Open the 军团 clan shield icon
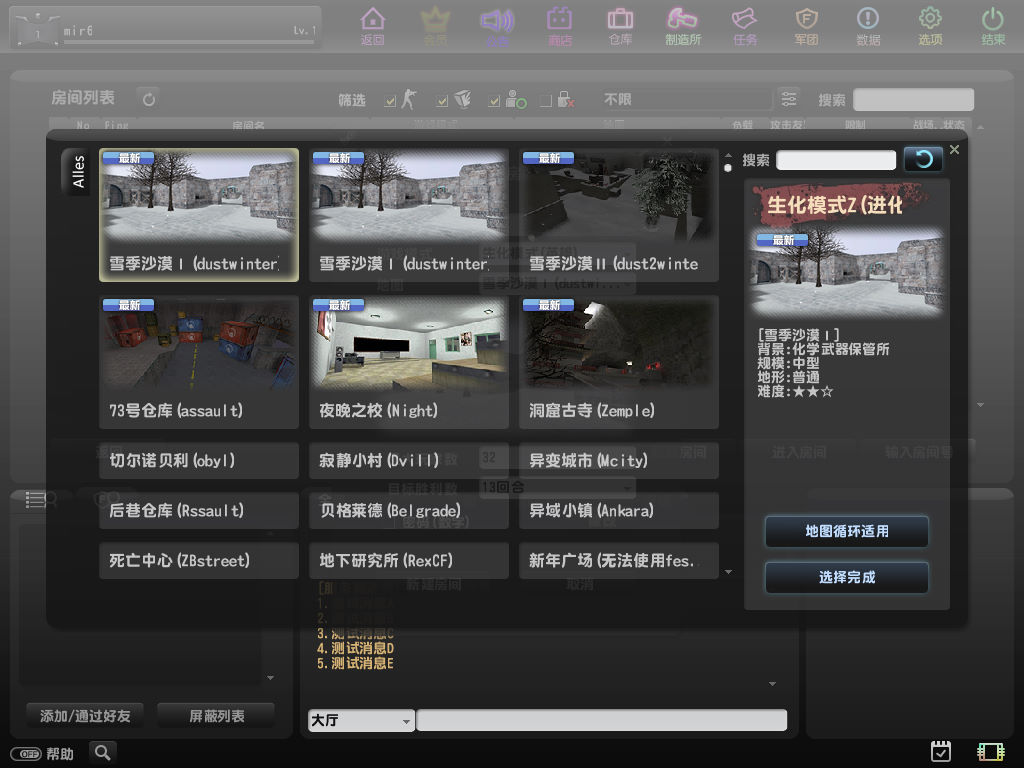 point(807,26)
